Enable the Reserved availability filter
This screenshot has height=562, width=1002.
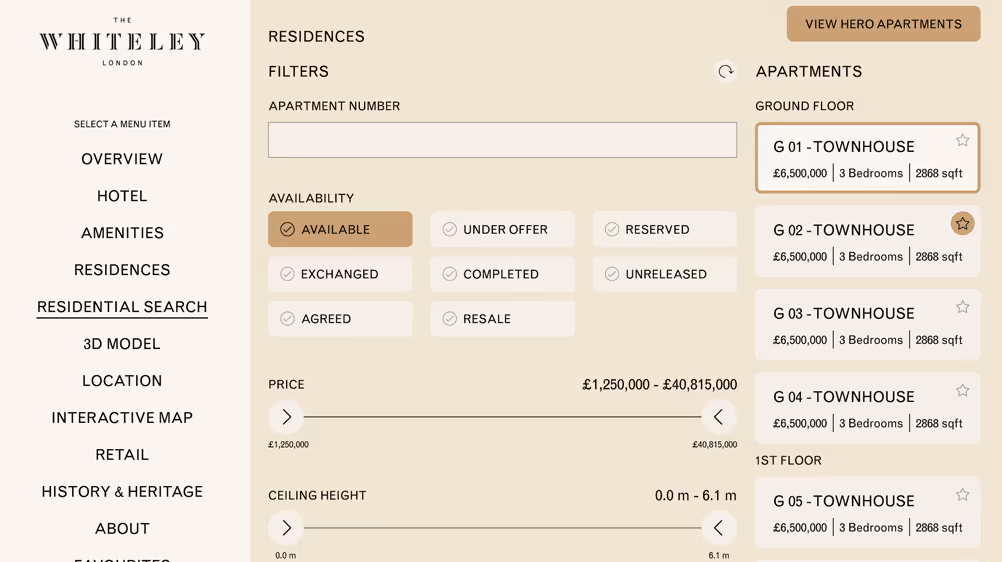[664, 229]
